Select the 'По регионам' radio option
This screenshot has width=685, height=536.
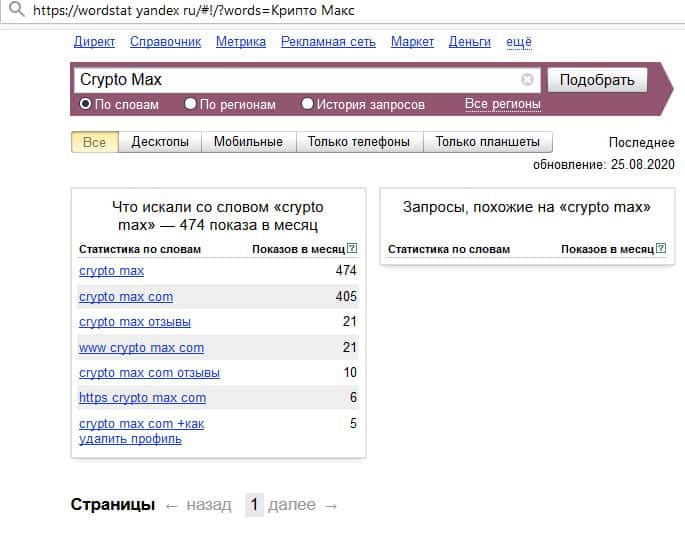[x=190, y=104]
